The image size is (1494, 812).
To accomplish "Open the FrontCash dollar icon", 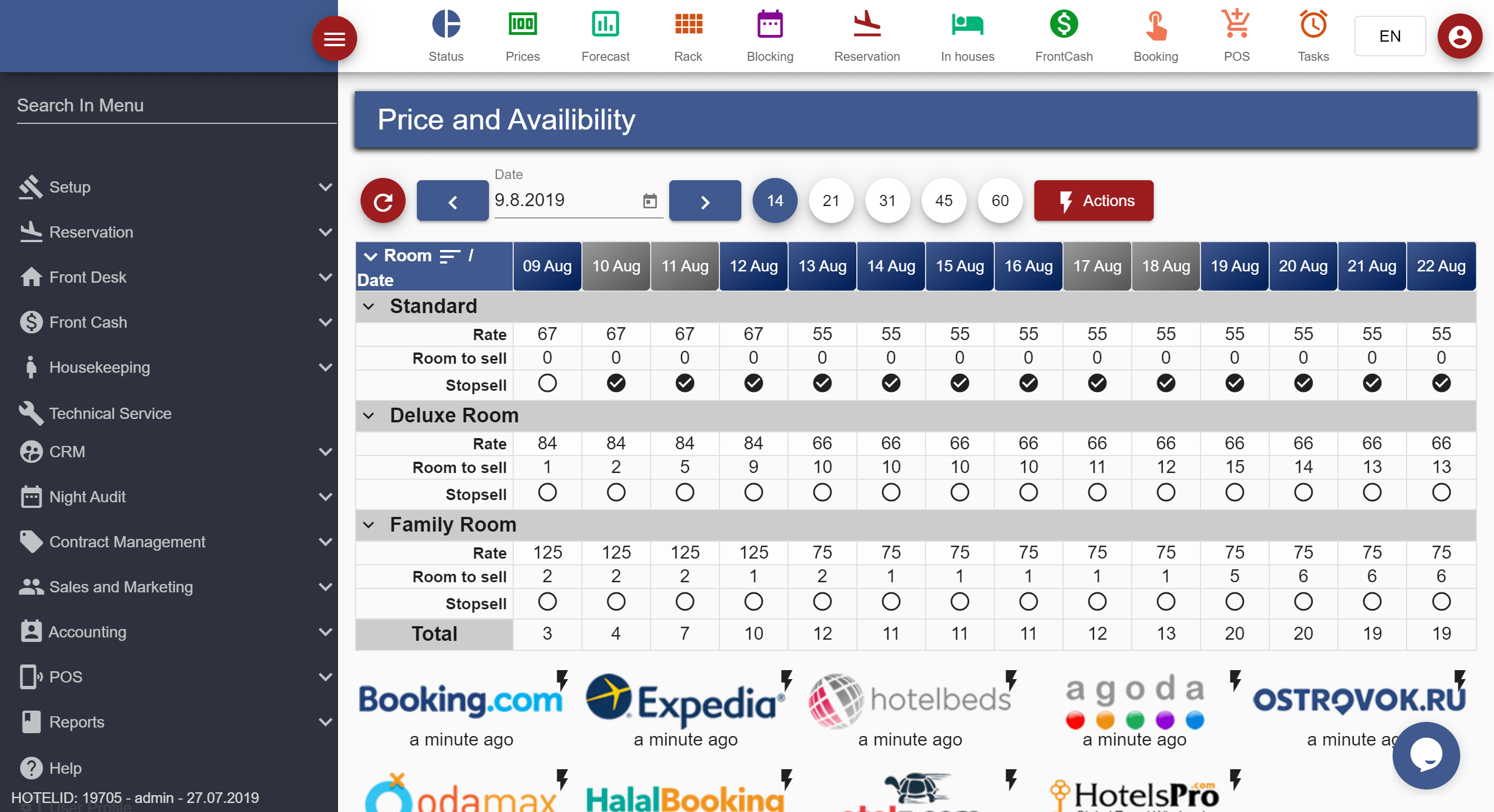I will click(x=1063, y=24).
